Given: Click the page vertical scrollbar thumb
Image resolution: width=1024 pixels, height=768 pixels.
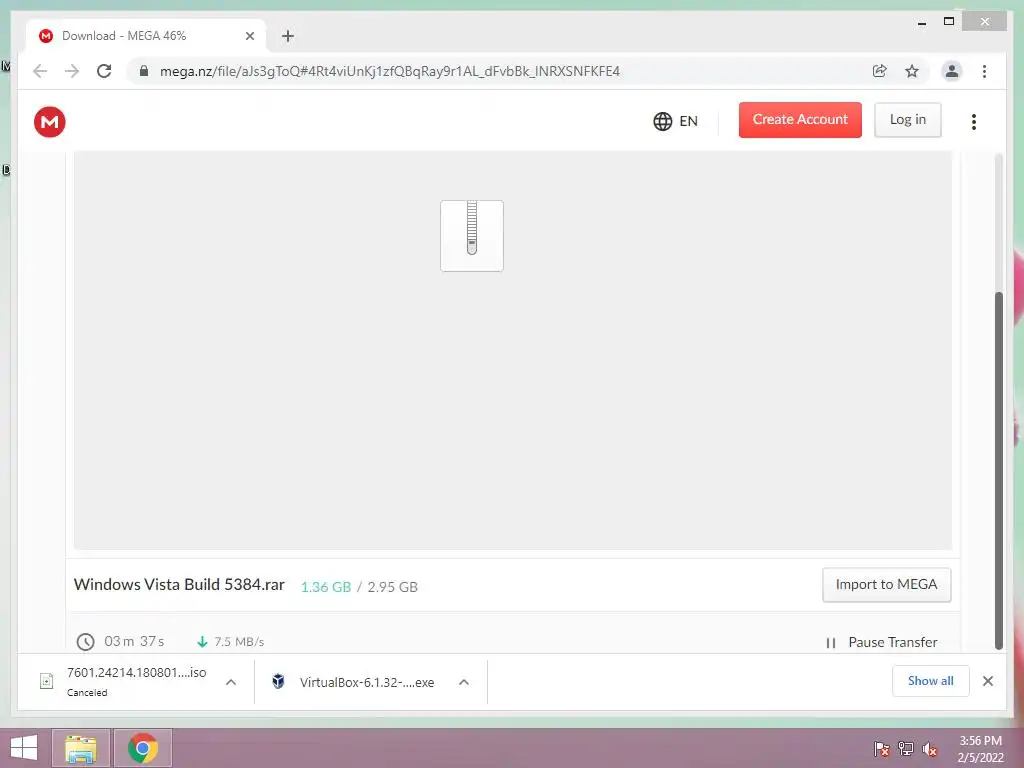Looking at the screenshot, I should pyautogui.click(x=999, y=470).
